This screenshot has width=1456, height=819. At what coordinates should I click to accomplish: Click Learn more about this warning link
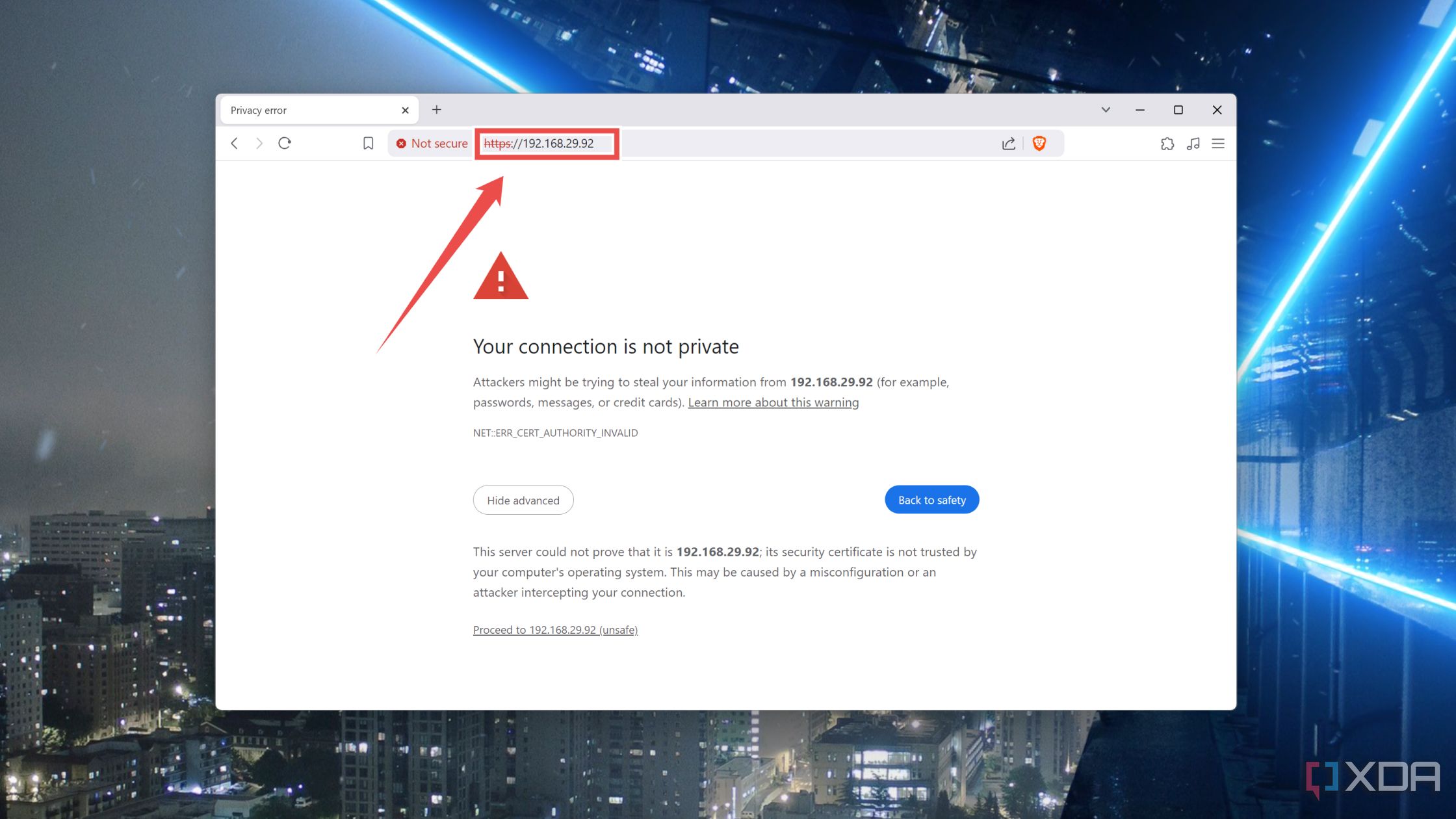click(773, 401)
